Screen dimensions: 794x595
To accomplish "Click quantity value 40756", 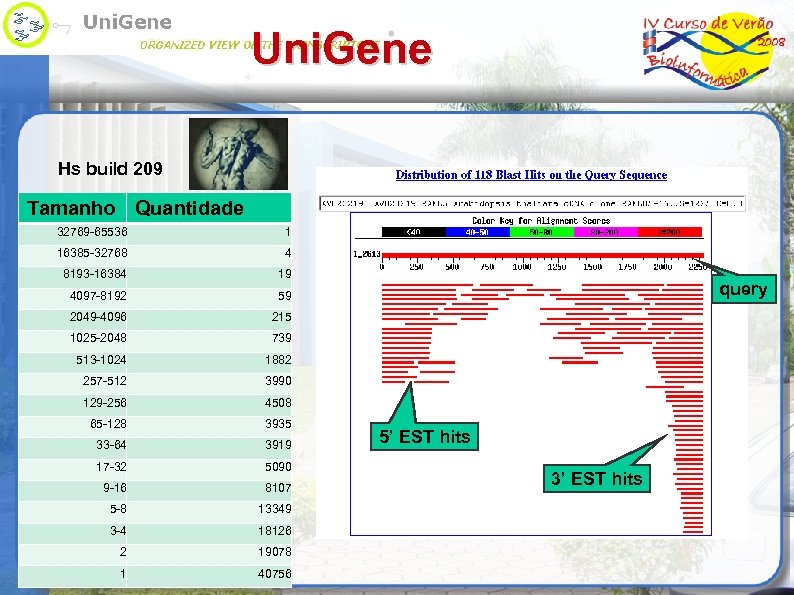I will coord(274,574).
